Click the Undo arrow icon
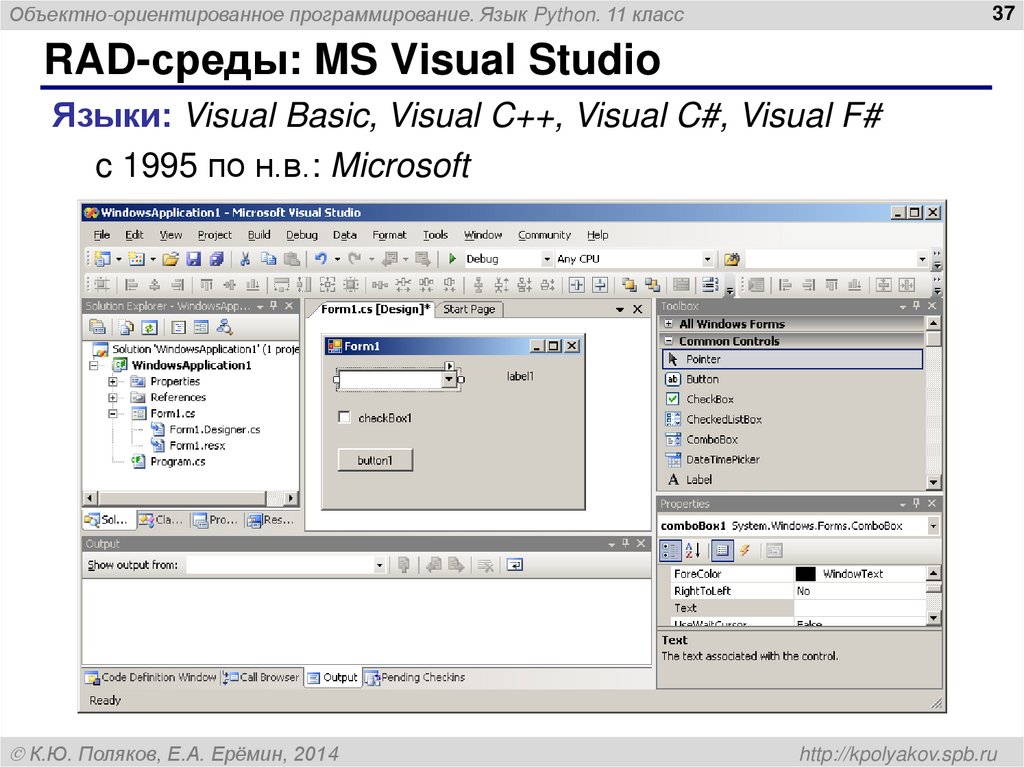Image resolution: width=1024 pixels, height=767 pixels. click(x=320, y=259)
